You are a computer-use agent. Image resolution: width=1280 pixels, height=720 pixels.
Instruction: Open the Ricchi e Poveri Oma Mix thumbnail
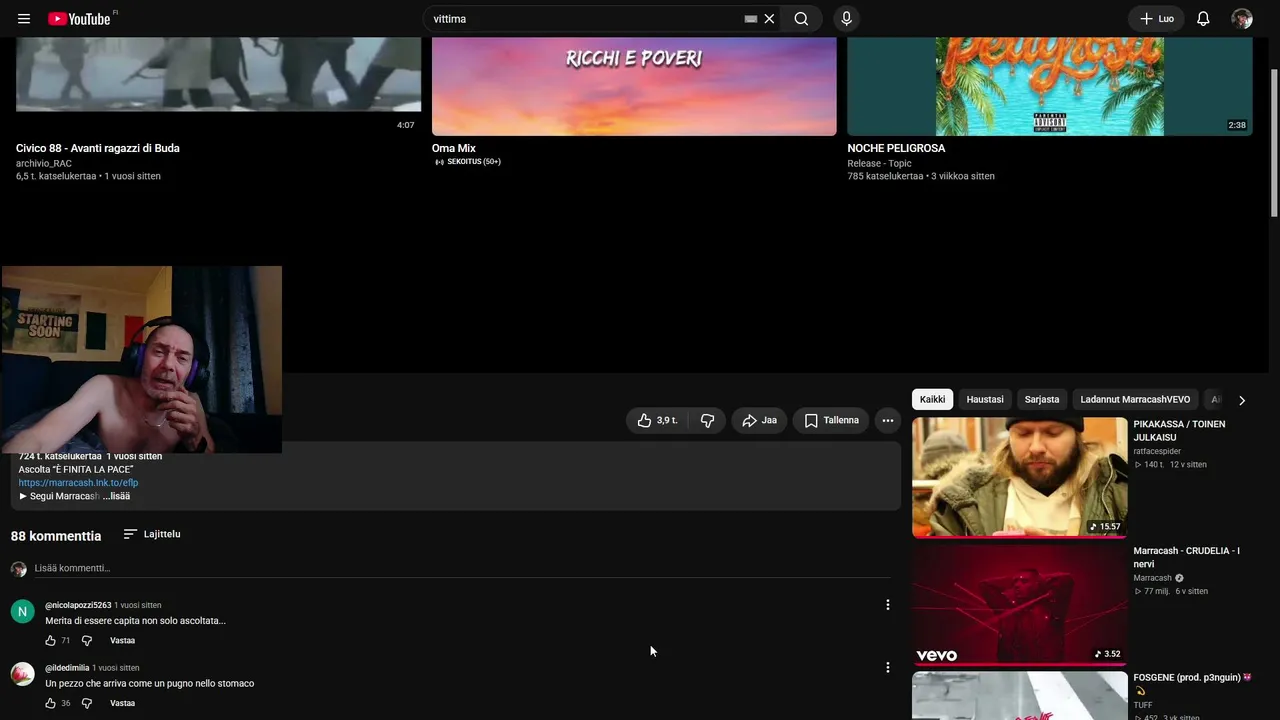634,86
